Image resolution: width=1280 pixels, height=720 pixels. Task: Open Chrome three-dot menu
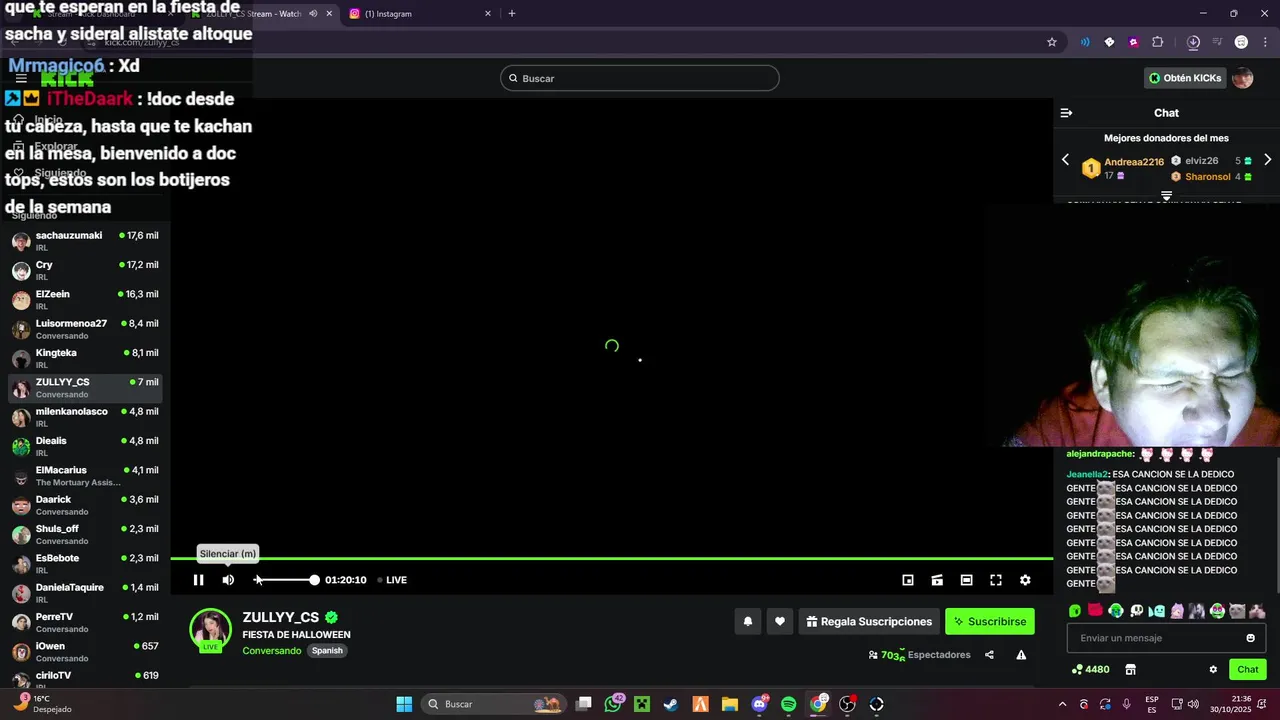click(1263, 42)
